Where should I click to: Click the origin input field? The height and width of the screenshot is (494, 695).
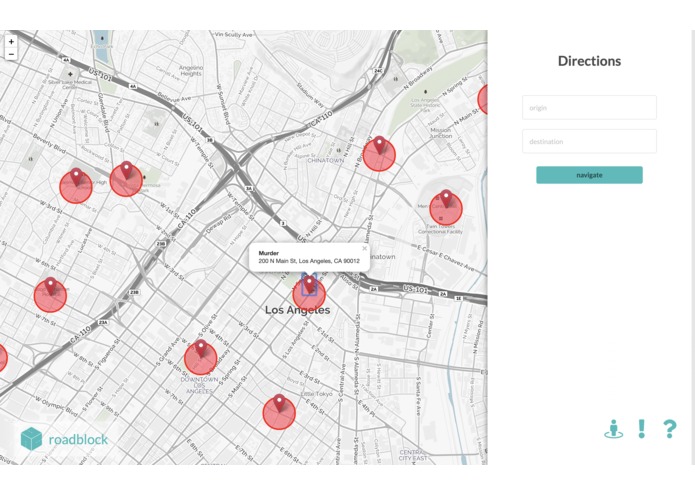tap(589, 108)
